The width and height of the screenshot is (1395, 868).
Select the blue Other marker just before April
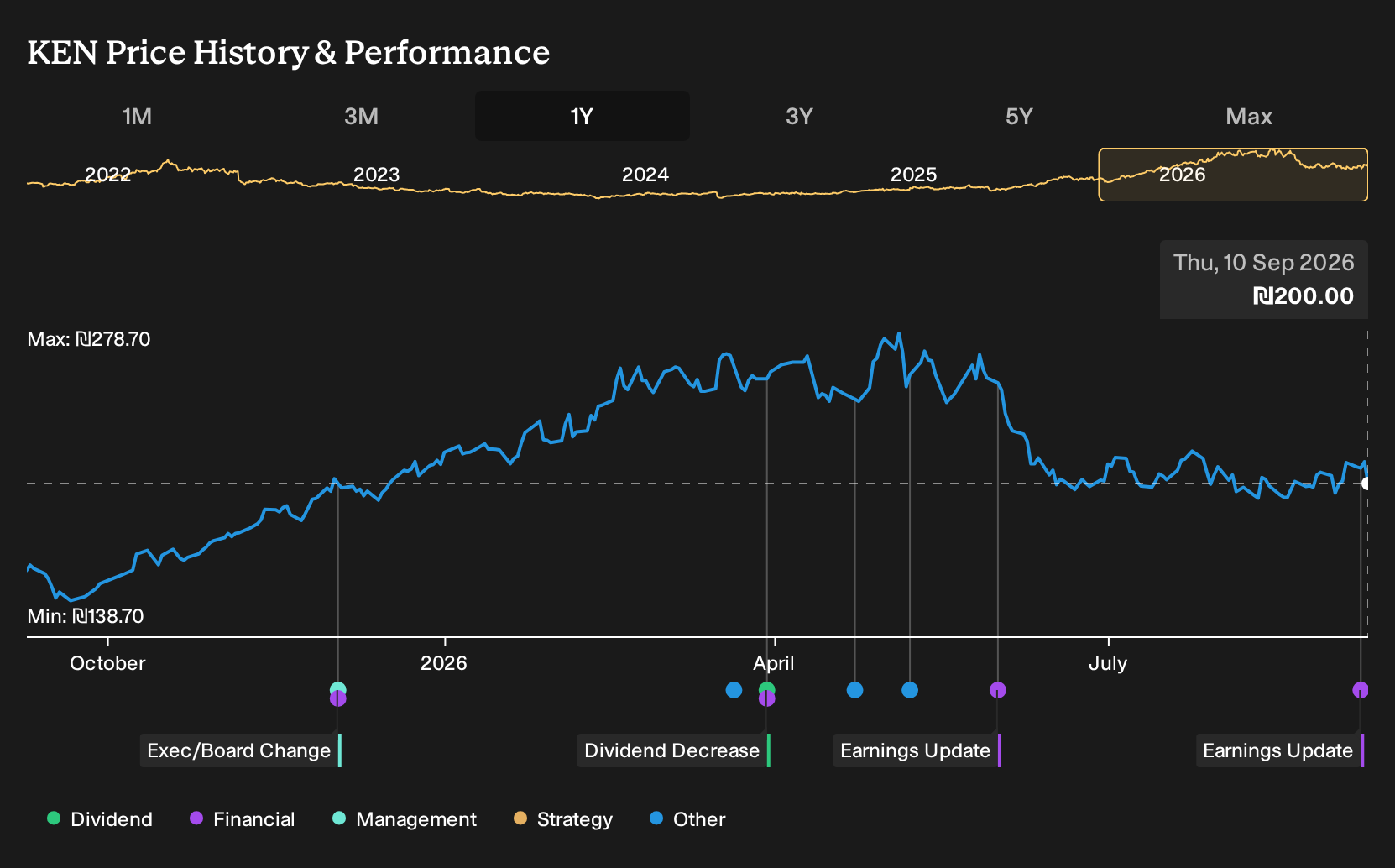[734, 690]
